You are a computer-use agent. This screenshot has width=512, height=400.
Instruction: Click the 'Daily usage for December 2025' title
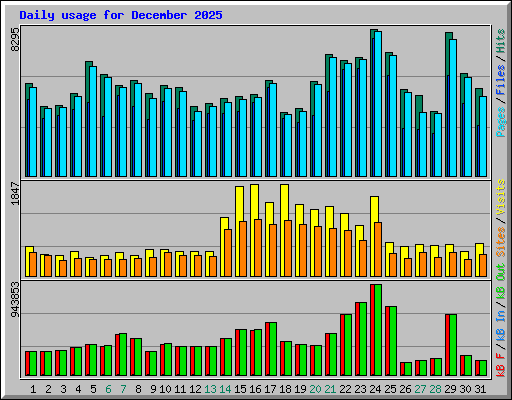tap(121, 15)
